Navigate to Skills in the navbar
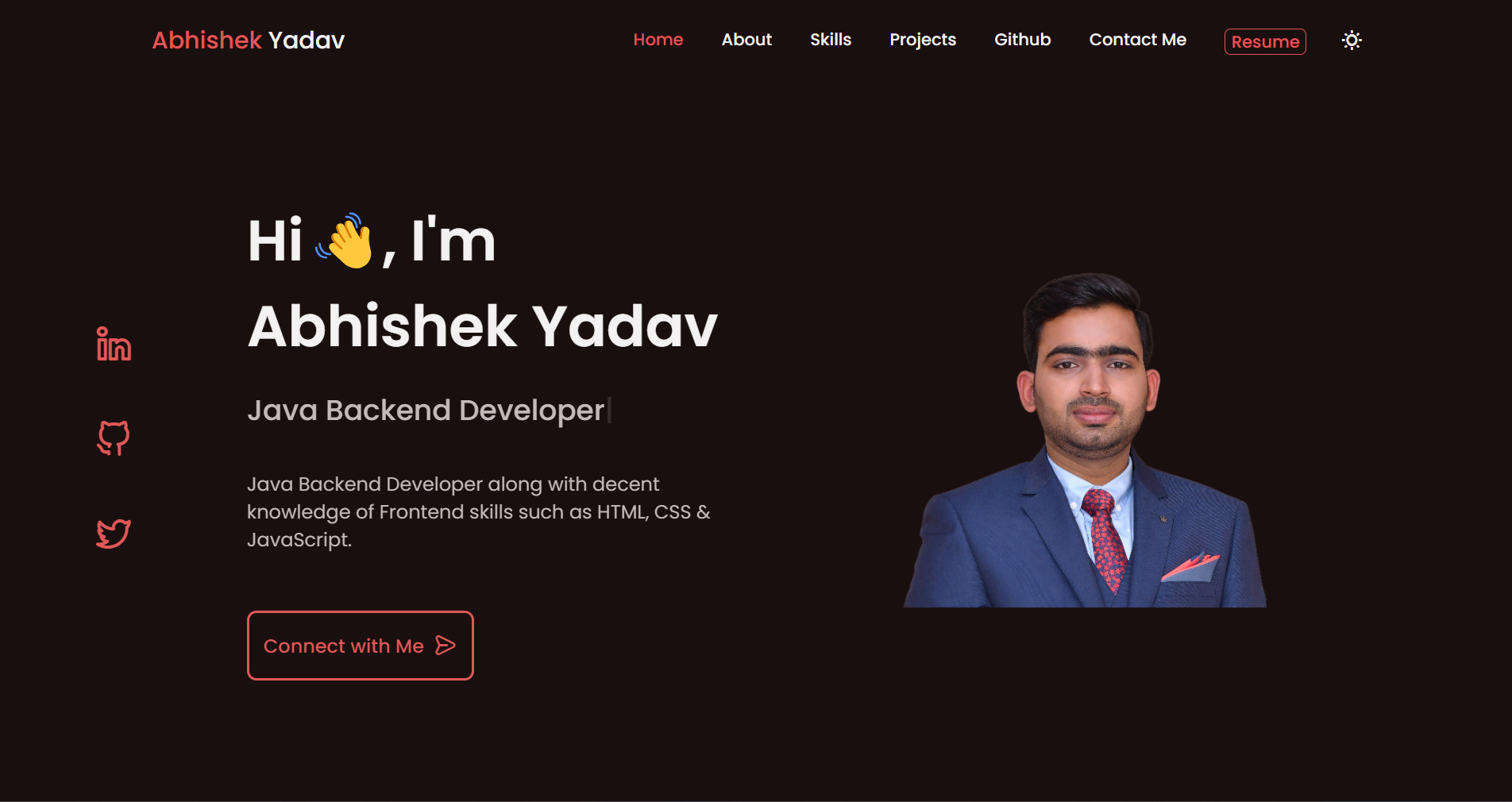 831,40
